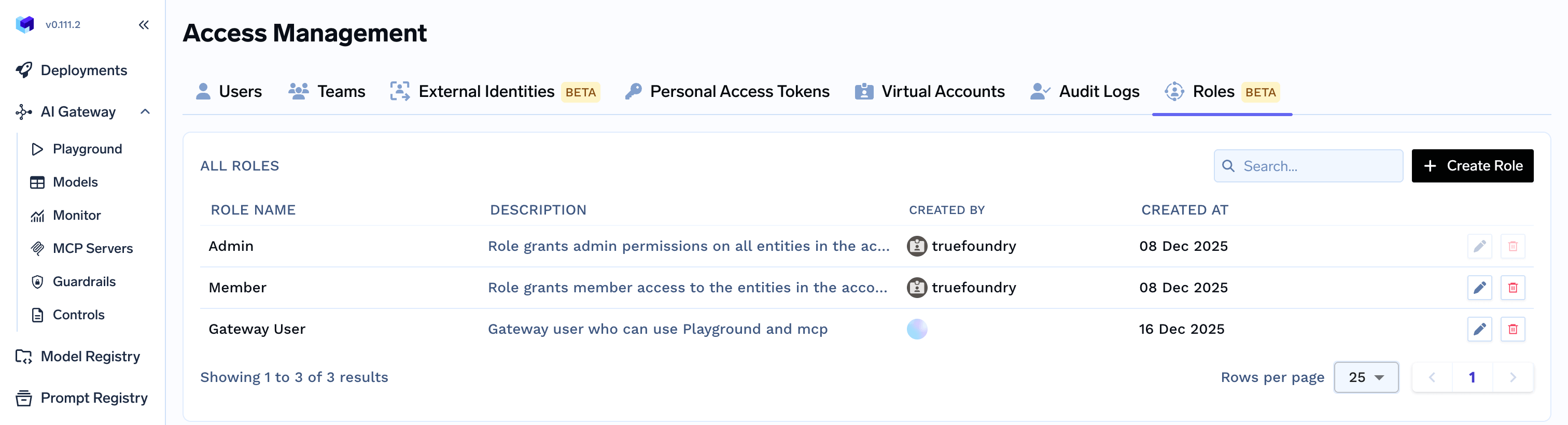Image resolution: width=1568 pixels, height=425 pixels.
Task: Click the Create Role button
Action: pos(1472,166)
